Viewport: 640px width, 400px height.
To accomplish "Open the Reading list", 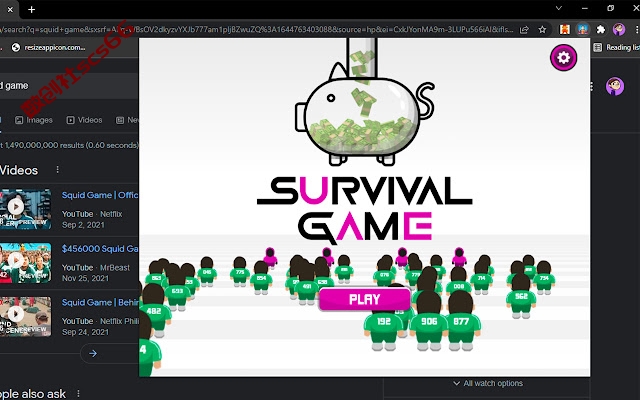I will 616,47.
